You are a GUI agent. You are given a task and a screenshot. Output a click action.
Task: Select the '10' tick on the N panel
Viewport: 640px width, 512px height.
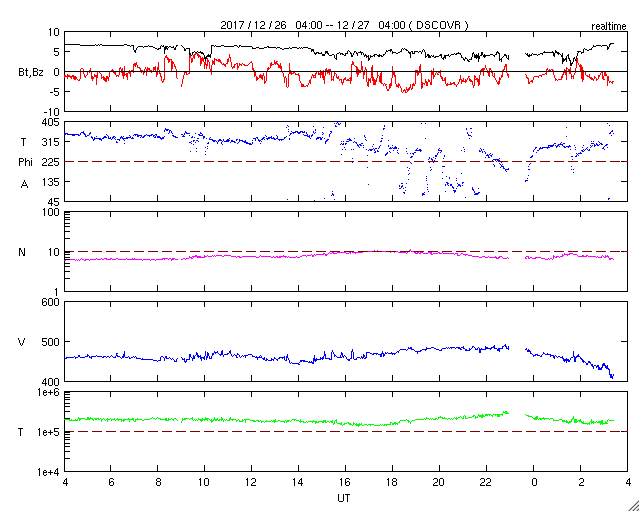click(54, 252)
